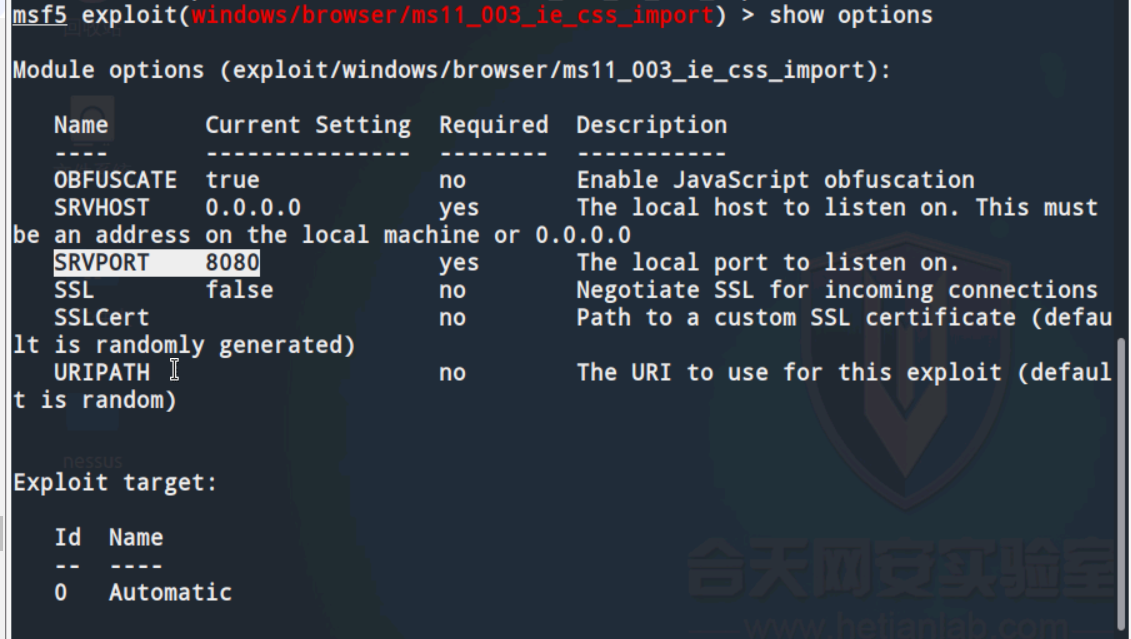Click the 0.0.0.0 SRVHOST current setting
Viewport: 1131px width, 639px height.
(x=252, y=207)
